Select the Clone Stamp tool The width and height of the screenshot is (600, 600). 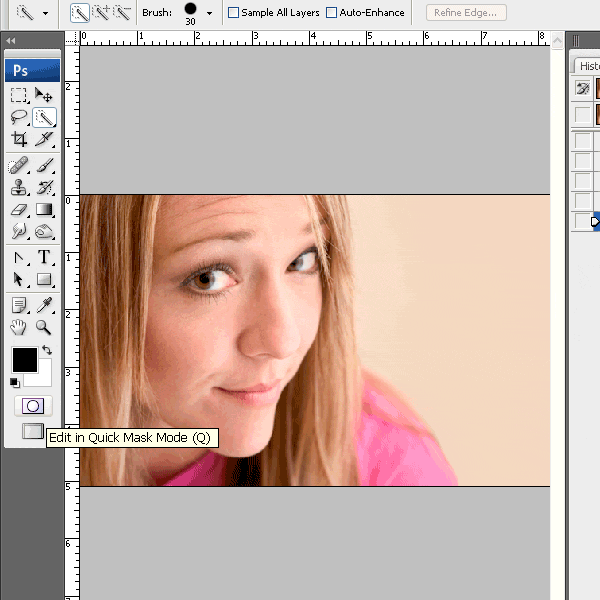pos(18,188)
